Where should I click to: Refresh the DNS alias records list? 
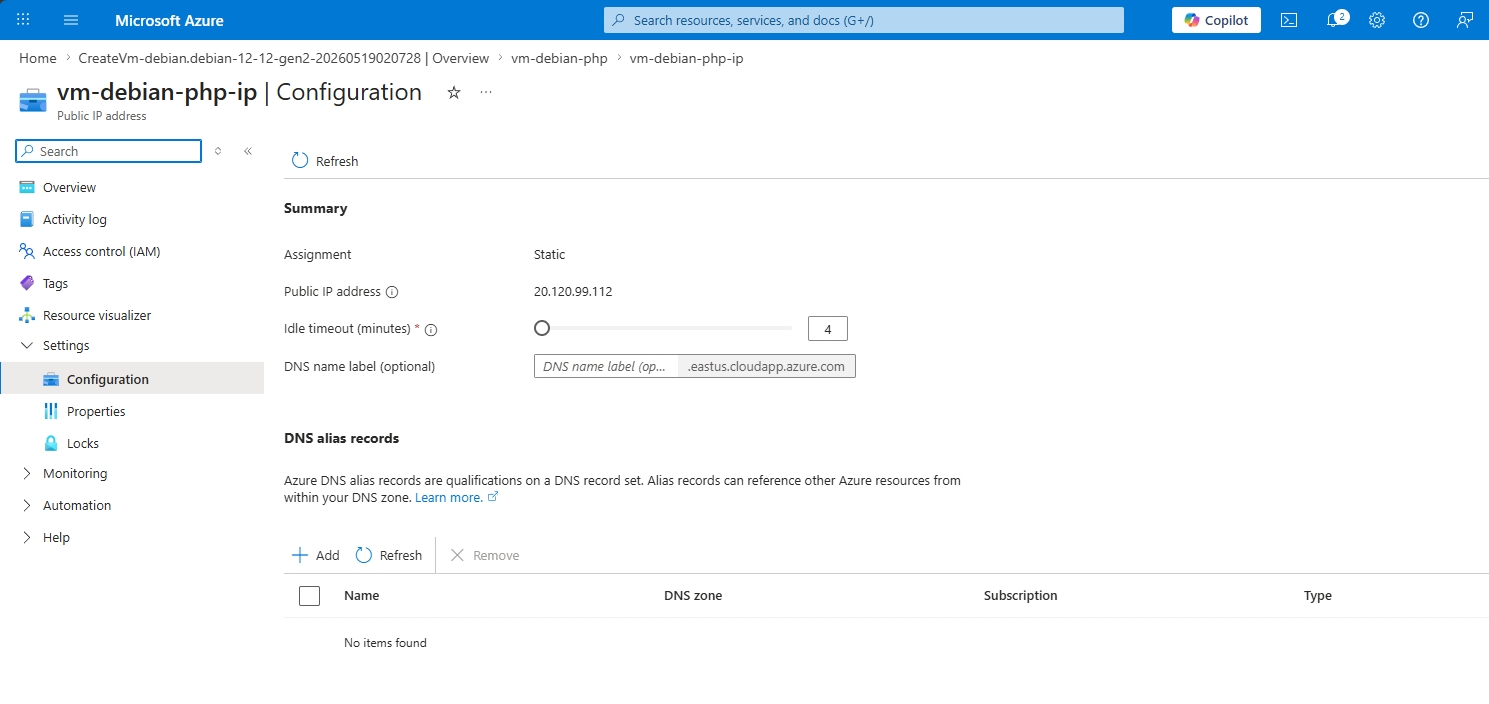pyautogui.click(x=389, y=555)
